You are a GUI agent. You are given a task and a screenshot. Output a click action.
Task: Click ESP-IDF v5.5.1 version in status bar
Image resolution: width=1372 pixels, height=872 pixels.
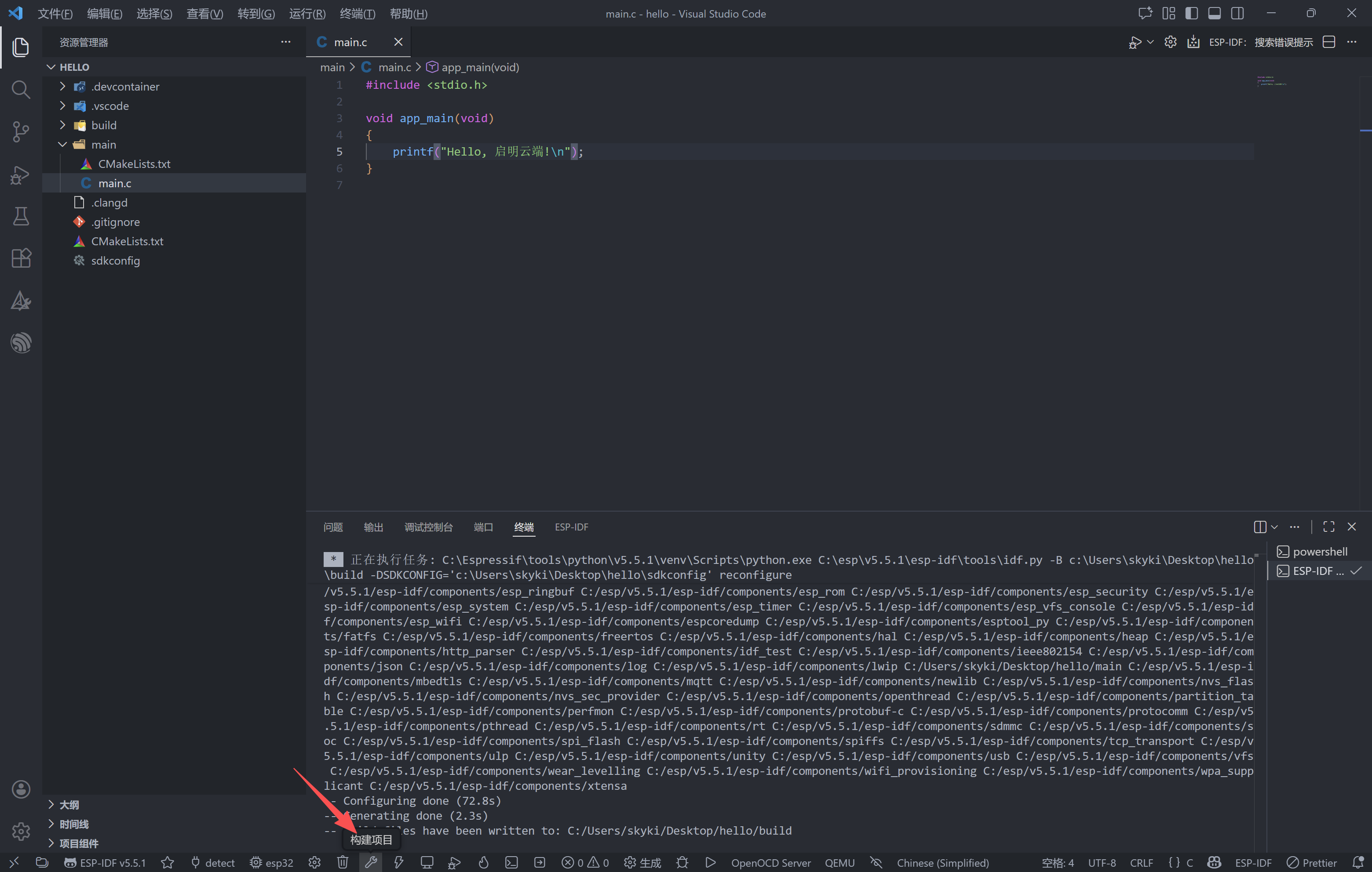[105, 862]
